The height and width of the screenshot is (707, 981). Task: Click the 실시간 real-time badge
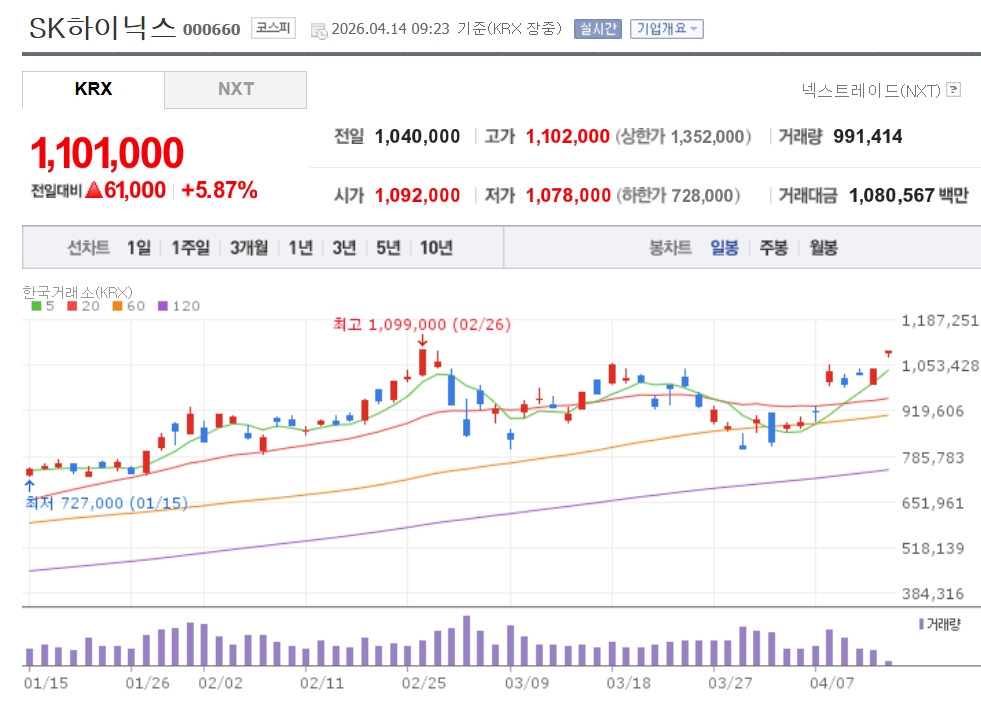[597, 29]
